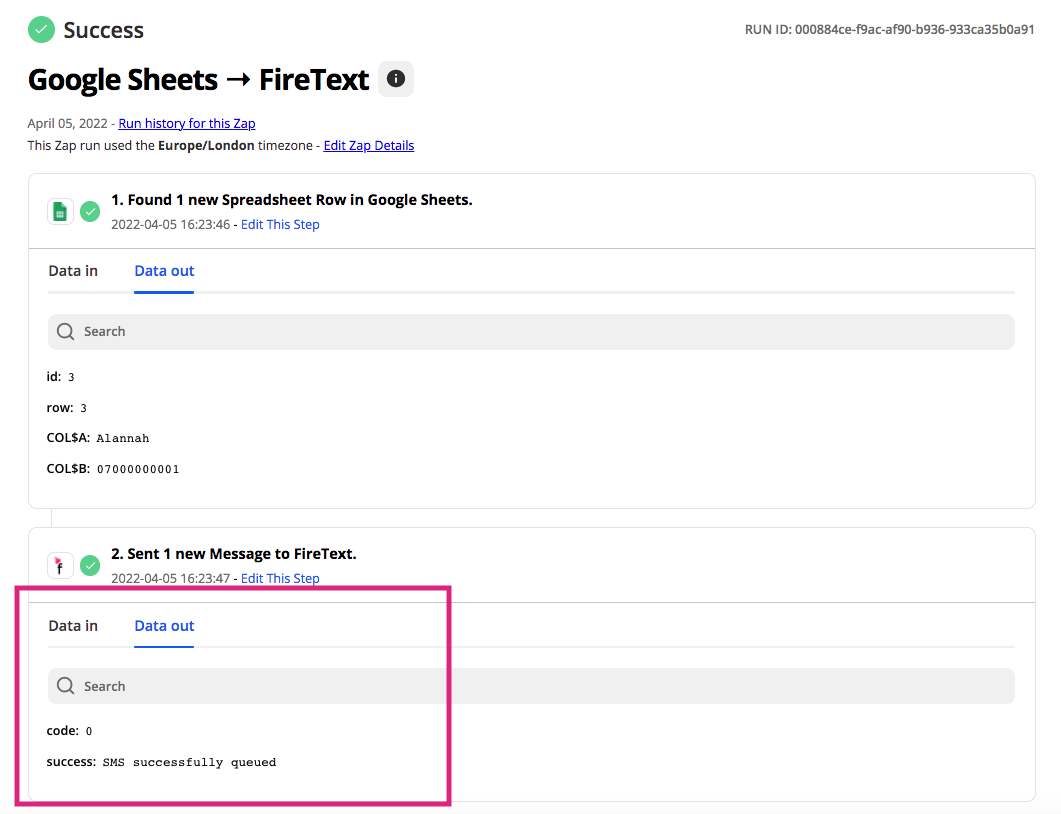Click the Success status checkmark at the top

coord(41,30)
